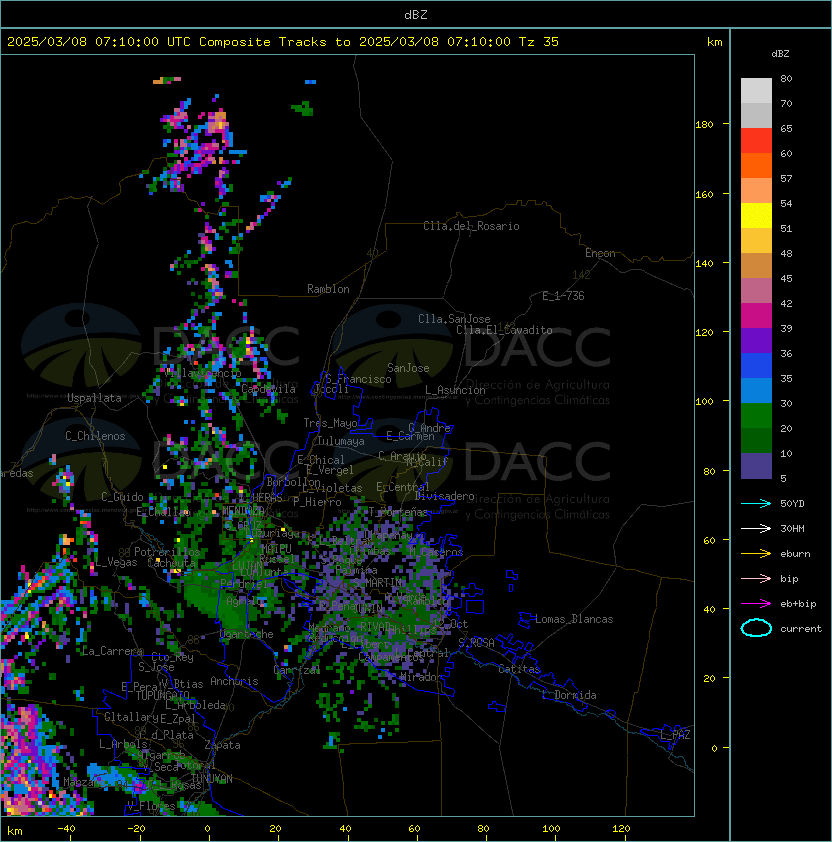Pick the bright green dBZ swatch
The width and height of the screenshot is (832, 842).
click(756, 416)
